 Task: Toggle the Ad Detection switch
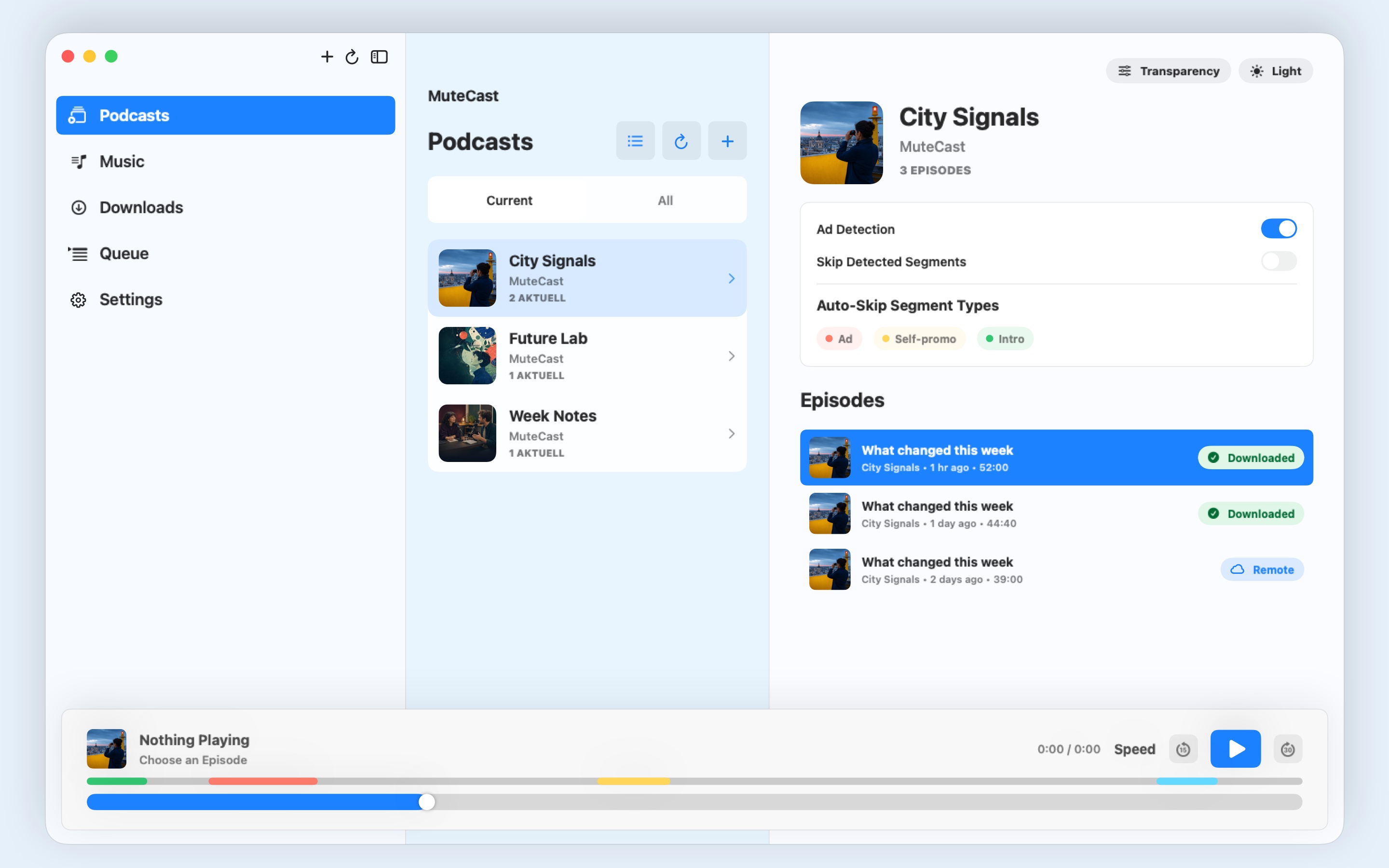tap(1279, 229)
